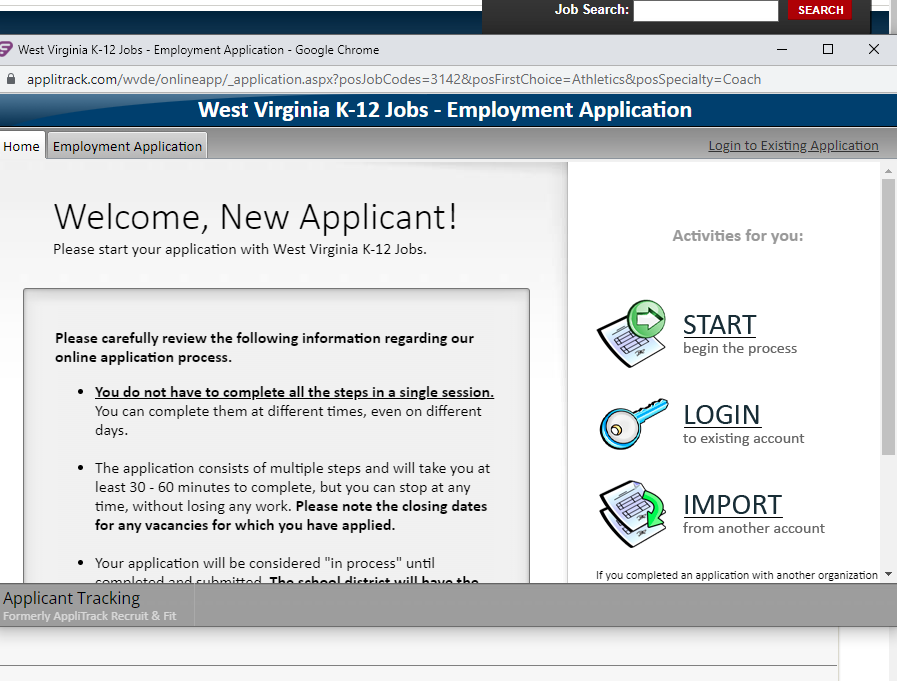
Task: Click the IMPORT link
Action: pos(732,505)
